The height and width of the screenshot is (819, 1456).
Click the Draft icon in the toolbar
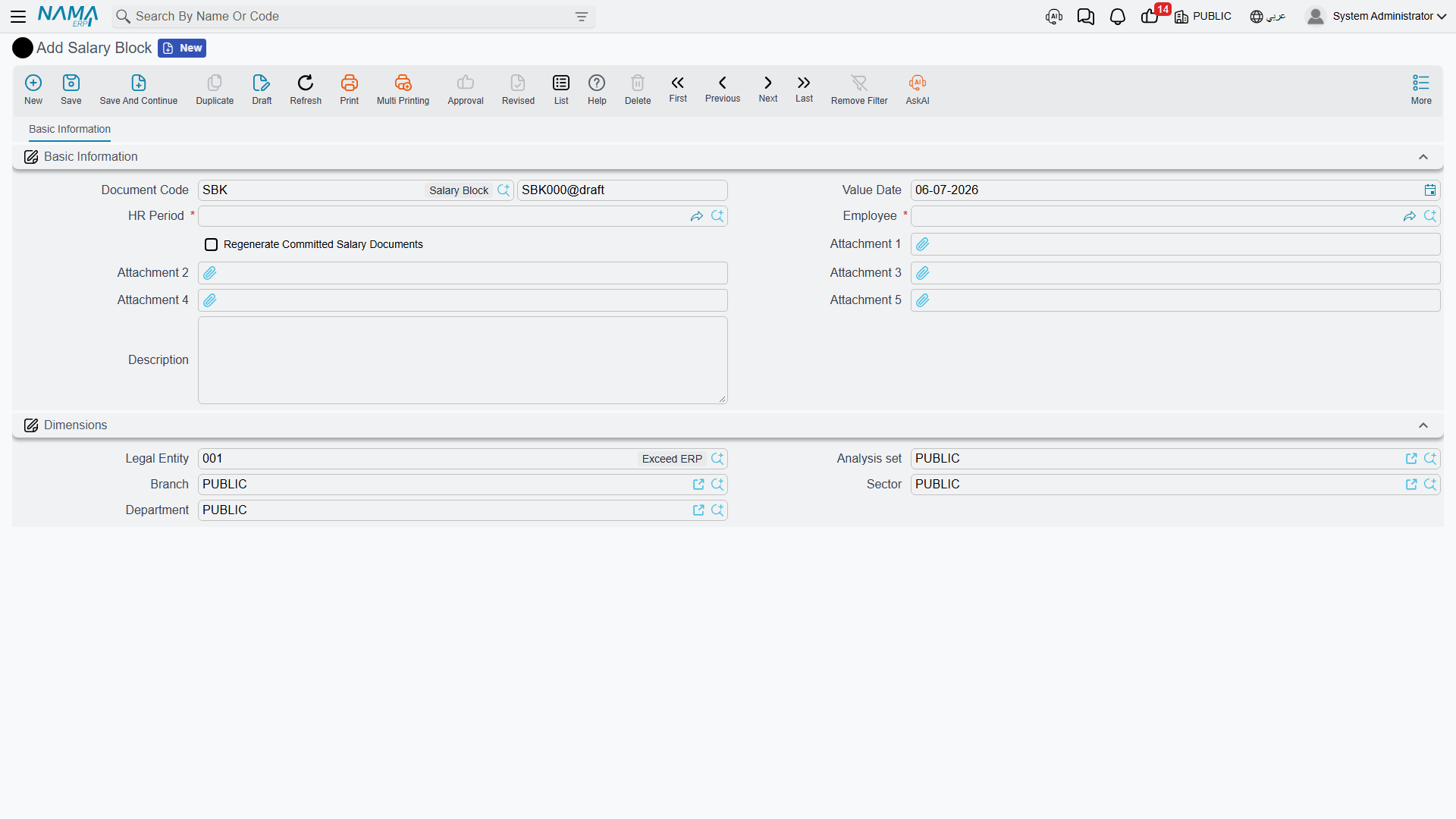262,83
